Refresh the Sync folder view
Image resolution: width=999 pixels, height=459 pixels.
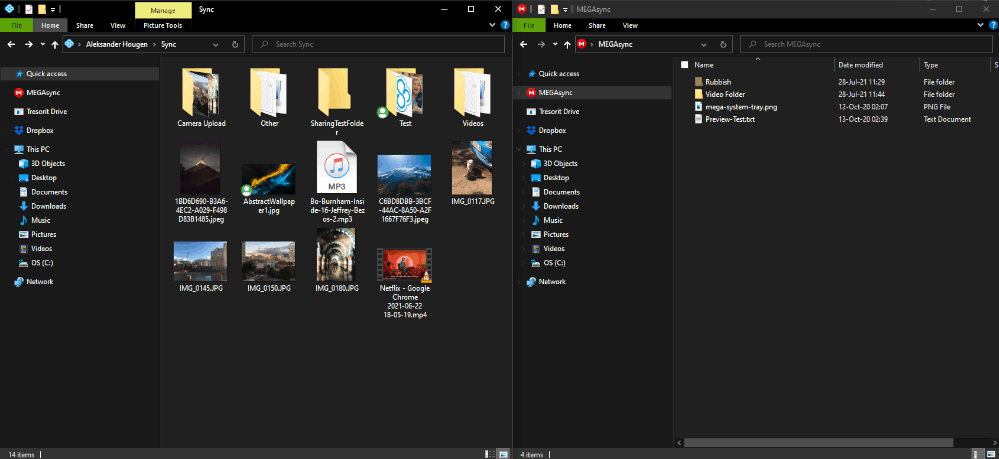pyautogui.click(x=234, y=44)
